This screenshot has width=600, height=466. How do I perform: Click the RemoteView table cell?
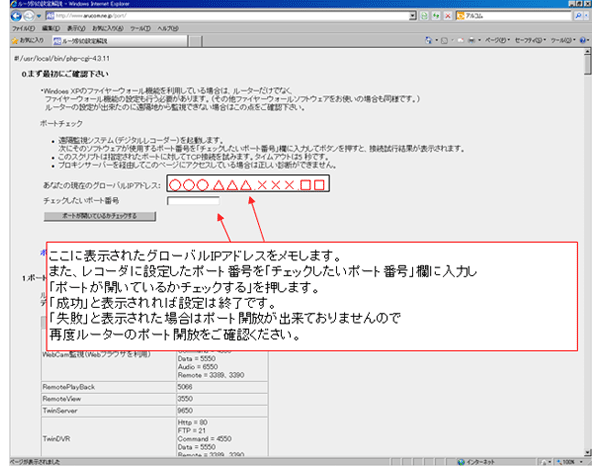[108, 399]
